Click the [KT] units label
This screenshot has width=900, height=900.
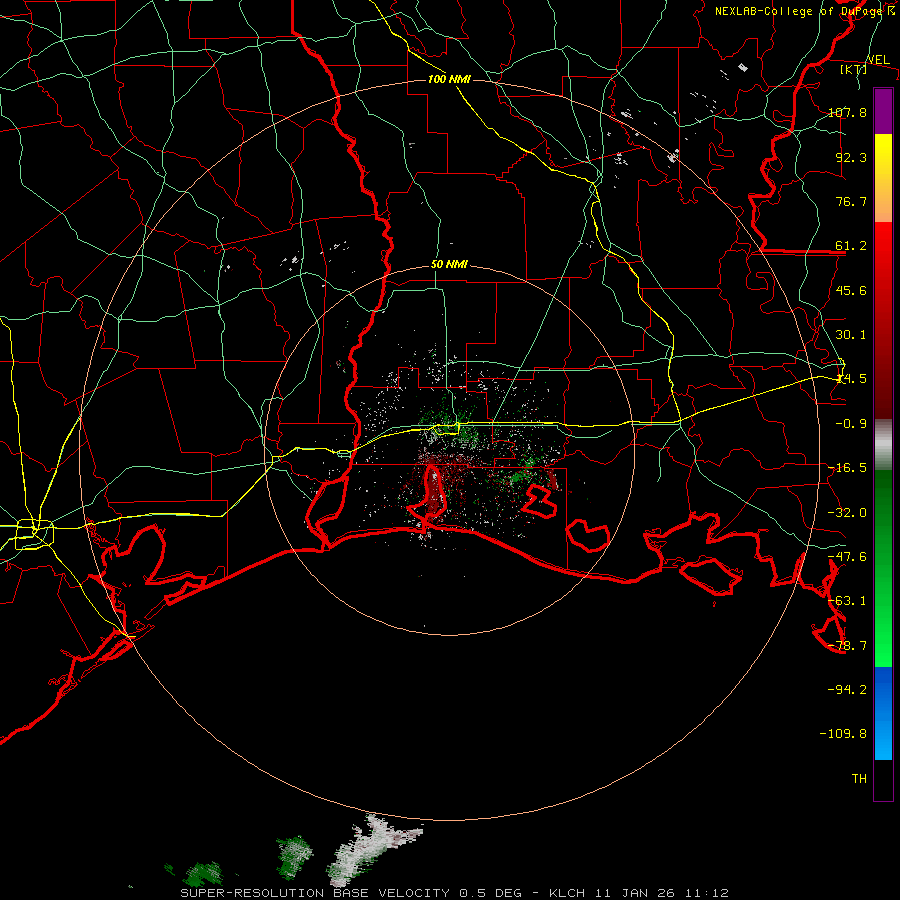(x=854, y=69)
